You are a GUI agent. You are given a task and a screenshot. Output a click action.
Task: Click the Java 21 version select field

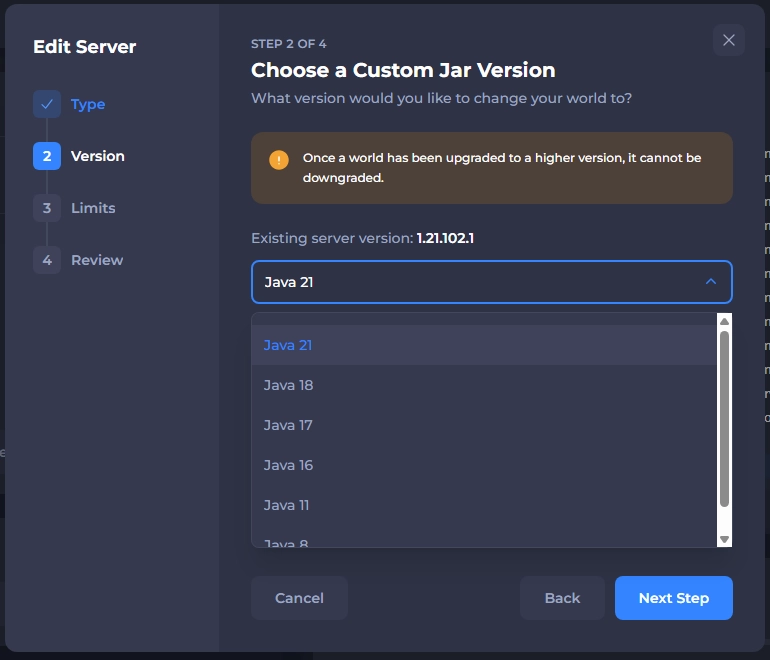point(480,282)
